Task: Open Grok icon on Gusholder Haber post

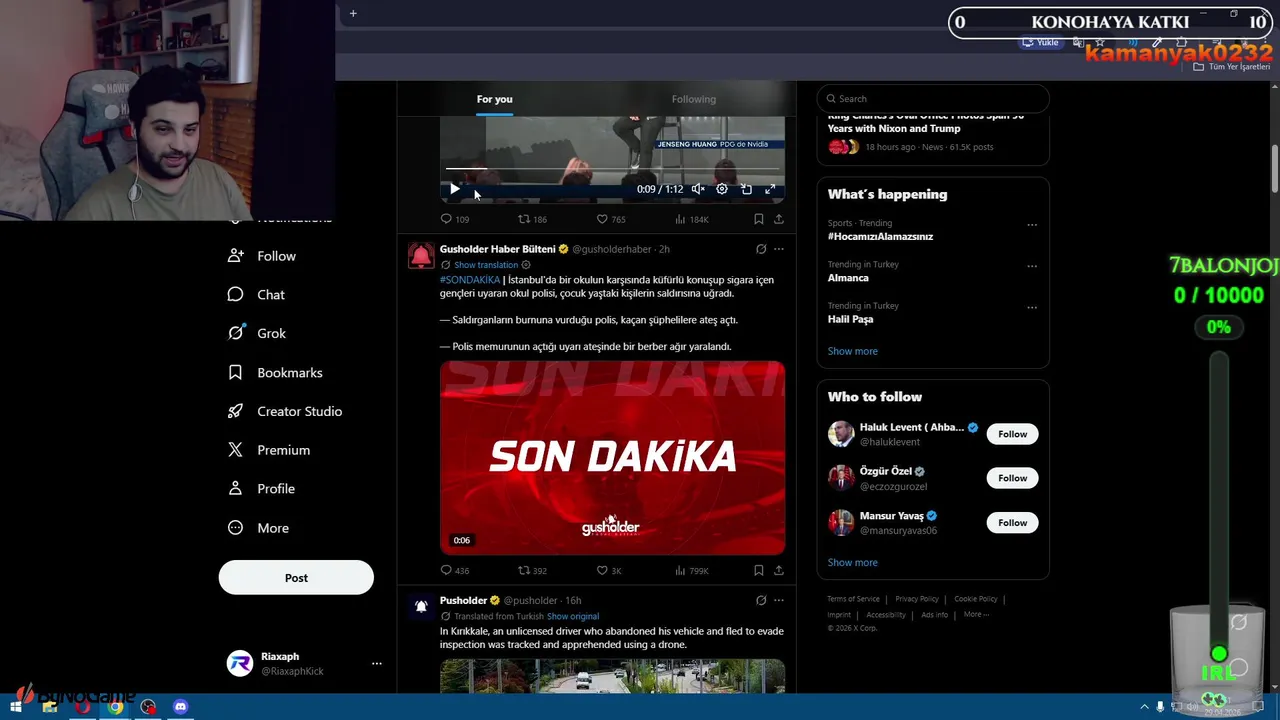Action: (x=761, y=249)
